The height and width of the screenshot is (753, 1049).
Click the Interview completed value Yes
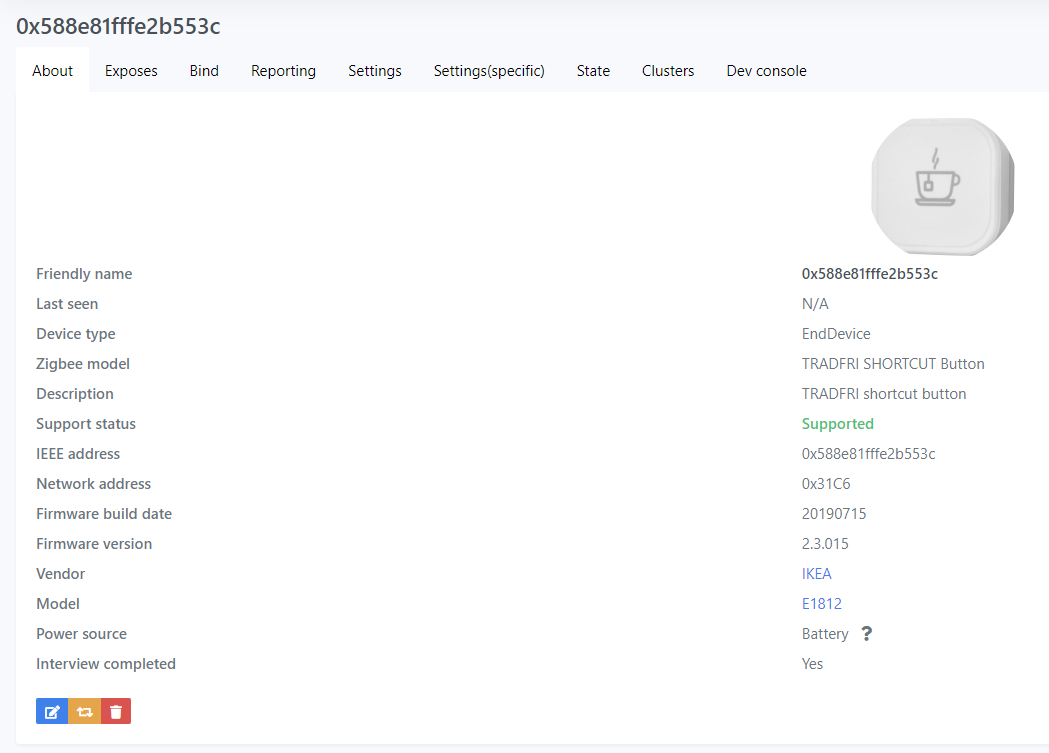812,663
